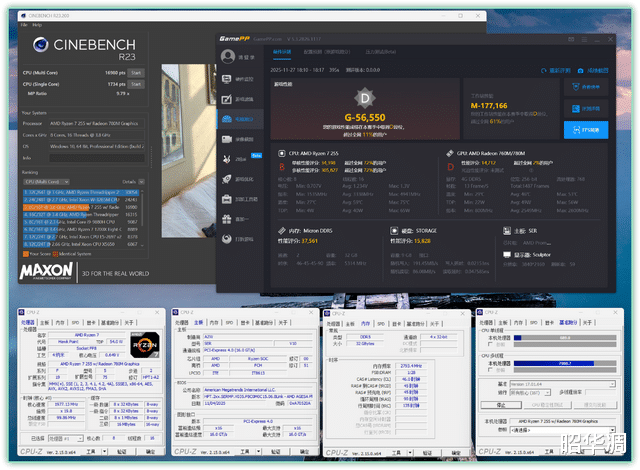Click the disk icon beside STORAGE
This screenshot has height=470, width=640.
pos(394,231)
